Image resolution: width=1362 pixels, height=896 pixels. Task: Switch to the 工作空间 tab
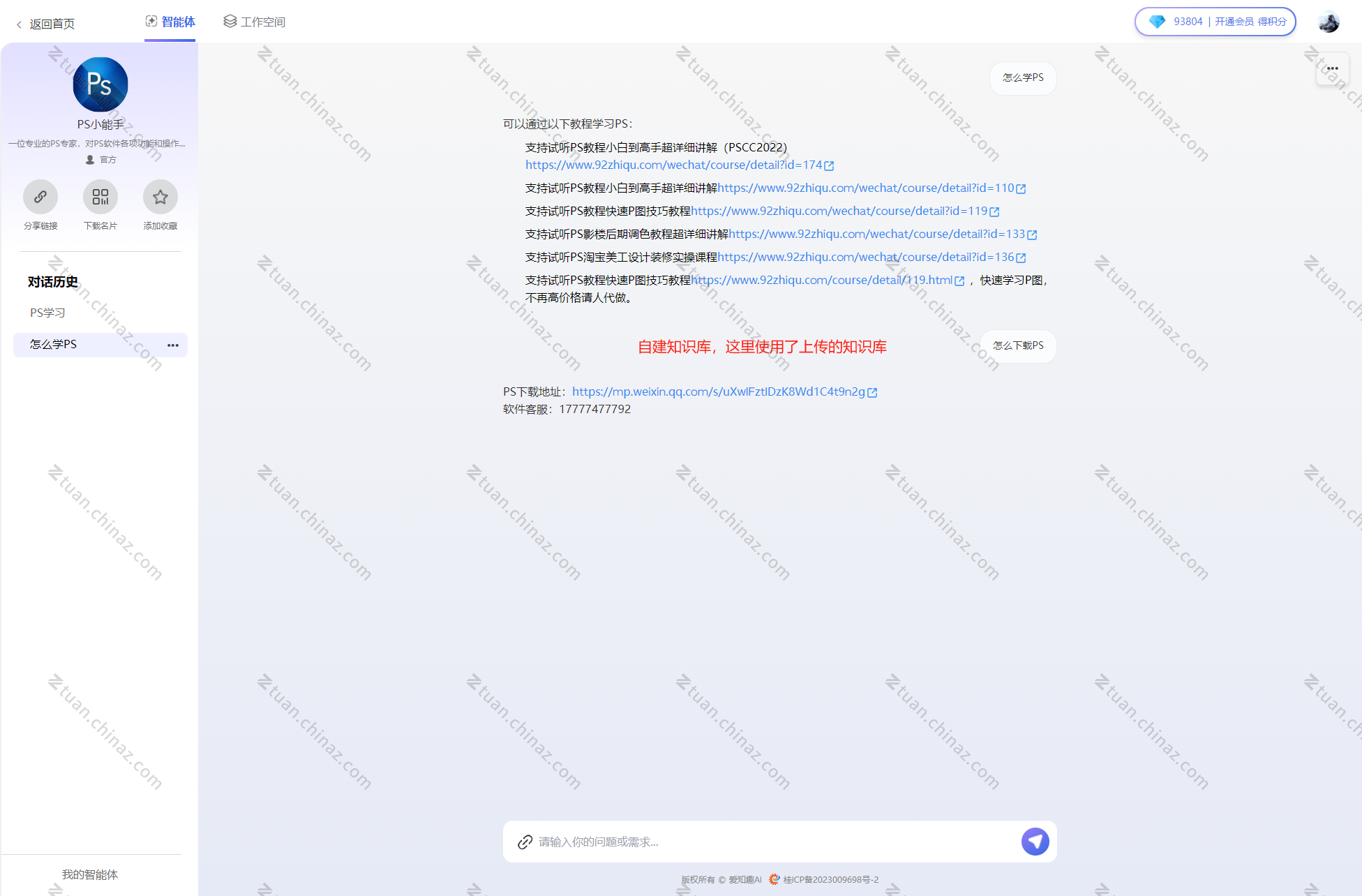pyautogui.click(x=254, y=22)
